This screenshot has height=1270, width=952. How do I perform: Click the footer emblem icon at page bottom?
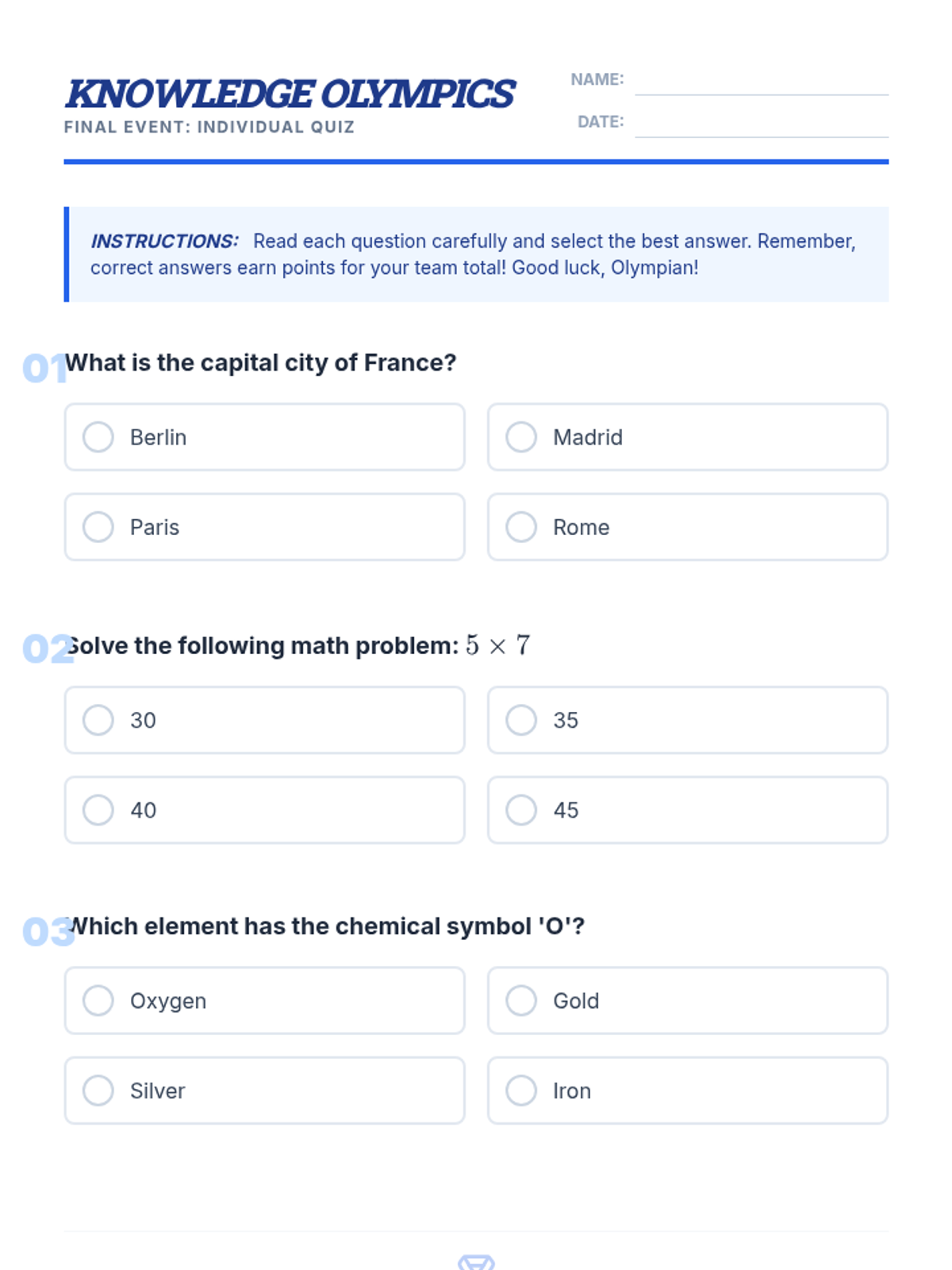476,1262
